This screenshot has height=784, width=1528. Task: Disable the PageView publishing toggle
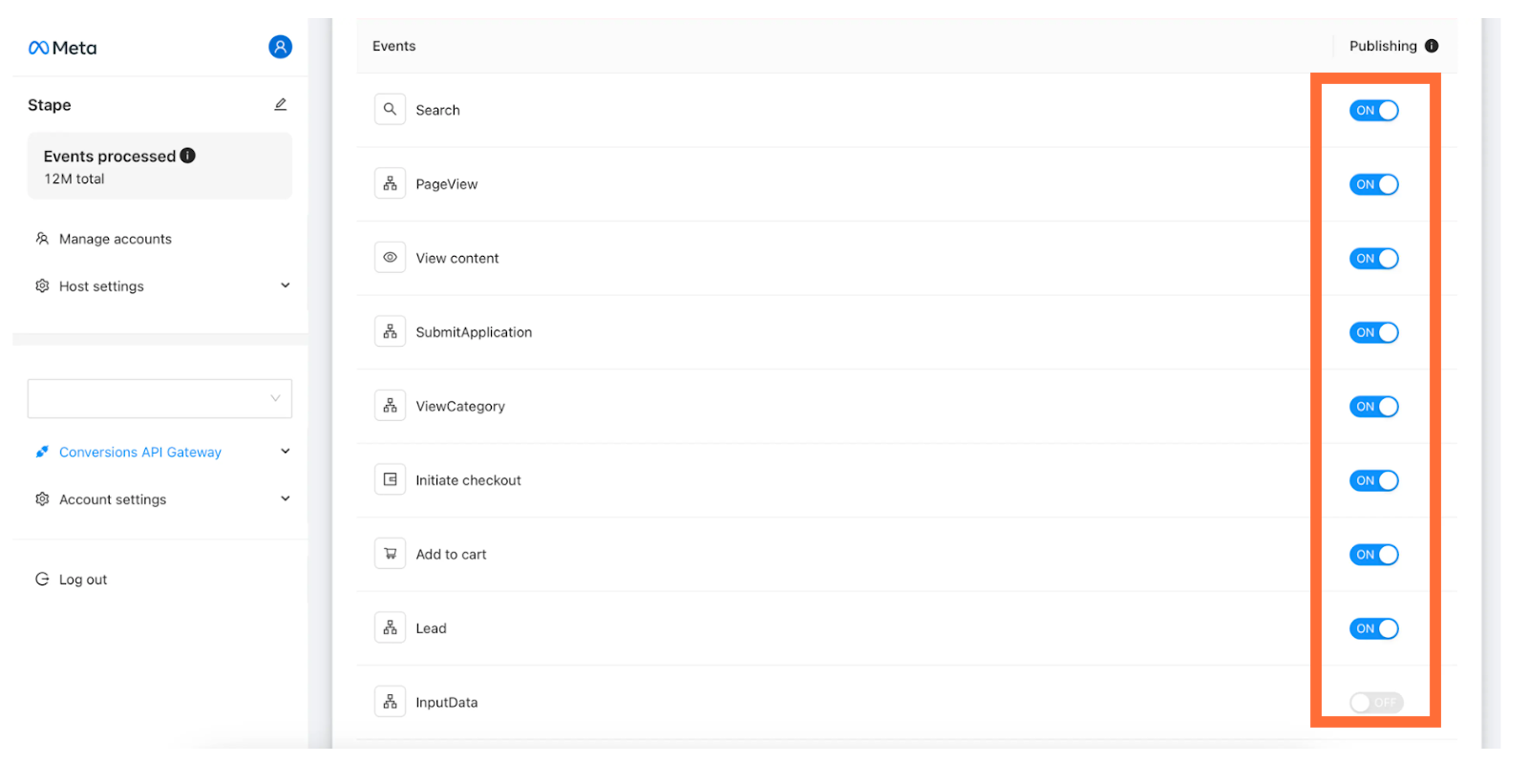pyautogui.click(x=1373, y=184)
